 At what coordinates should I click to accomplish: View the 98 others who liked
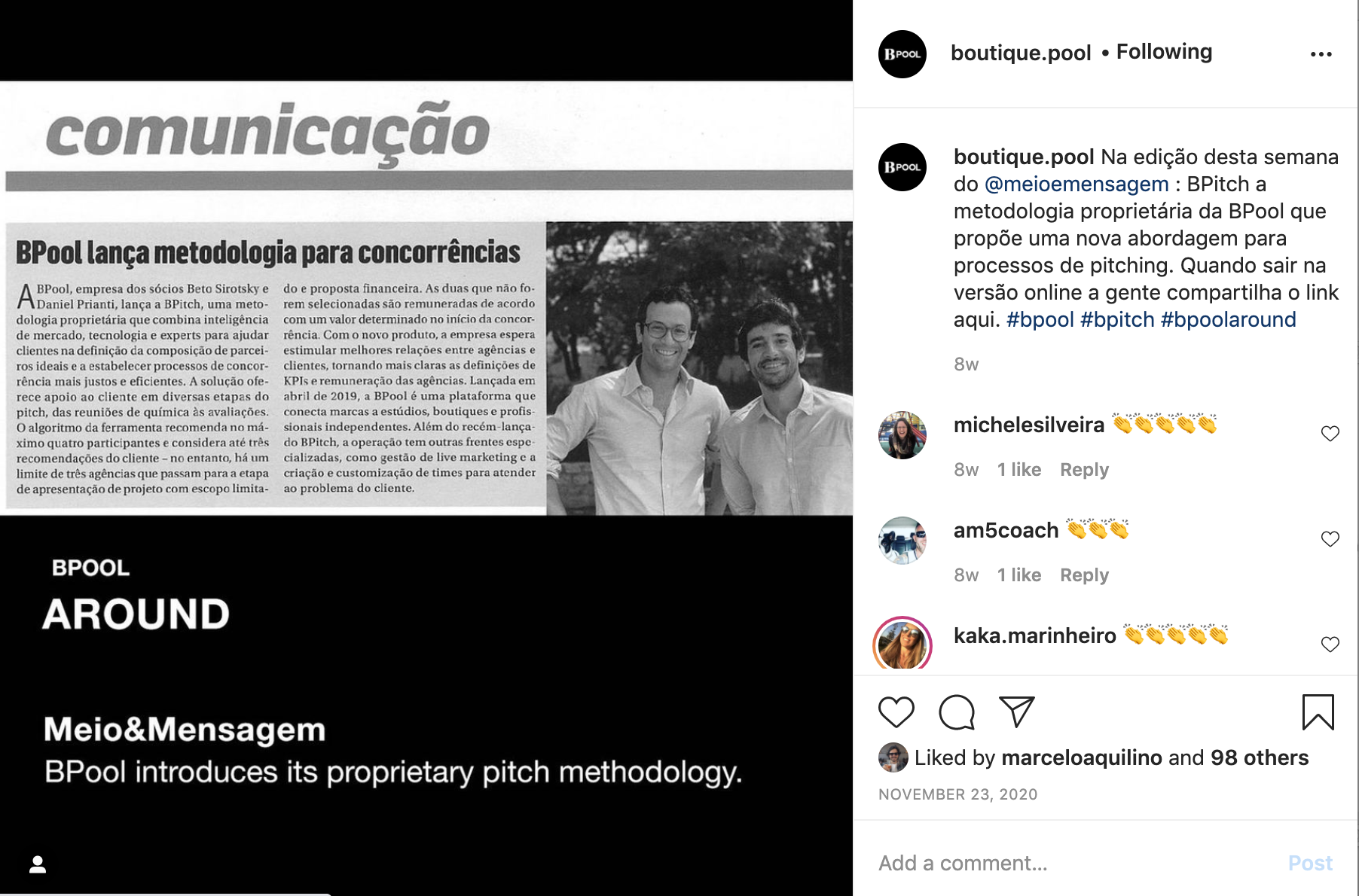coord(1260,757)
